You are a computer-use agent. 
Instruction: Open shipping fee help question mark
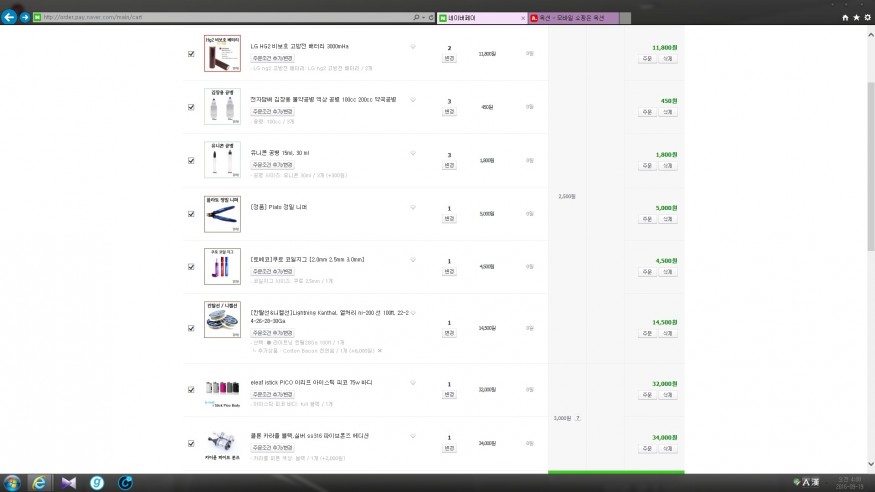578,418
